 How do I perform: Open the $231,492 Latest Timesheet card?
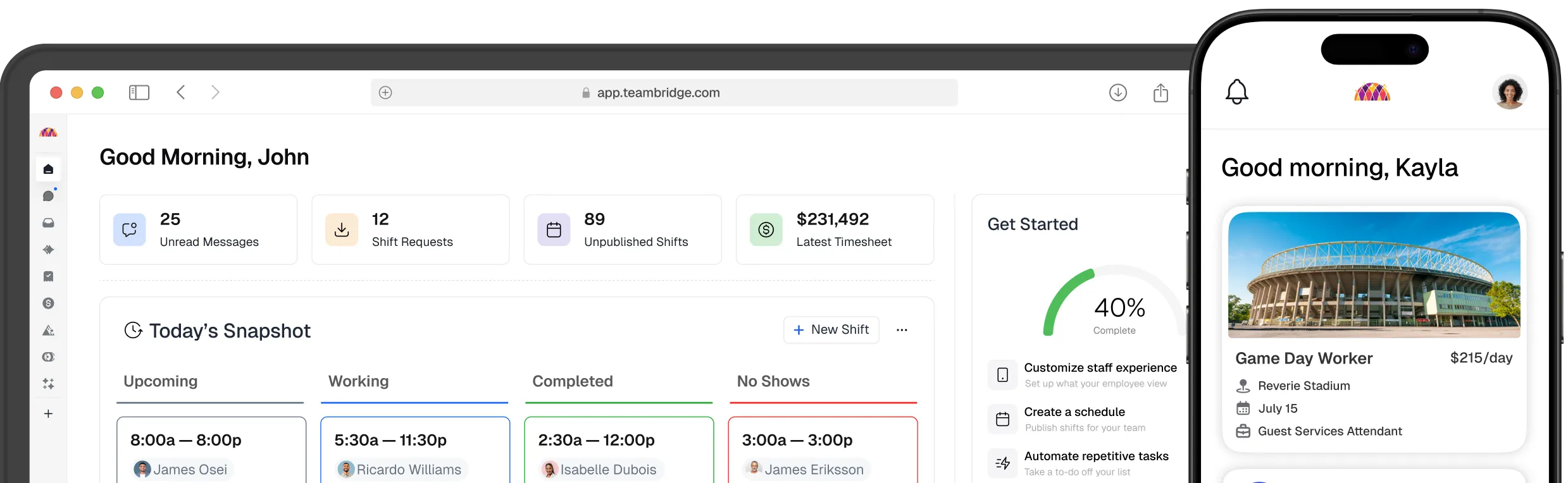pyautogui.click(x=835, y=230)
